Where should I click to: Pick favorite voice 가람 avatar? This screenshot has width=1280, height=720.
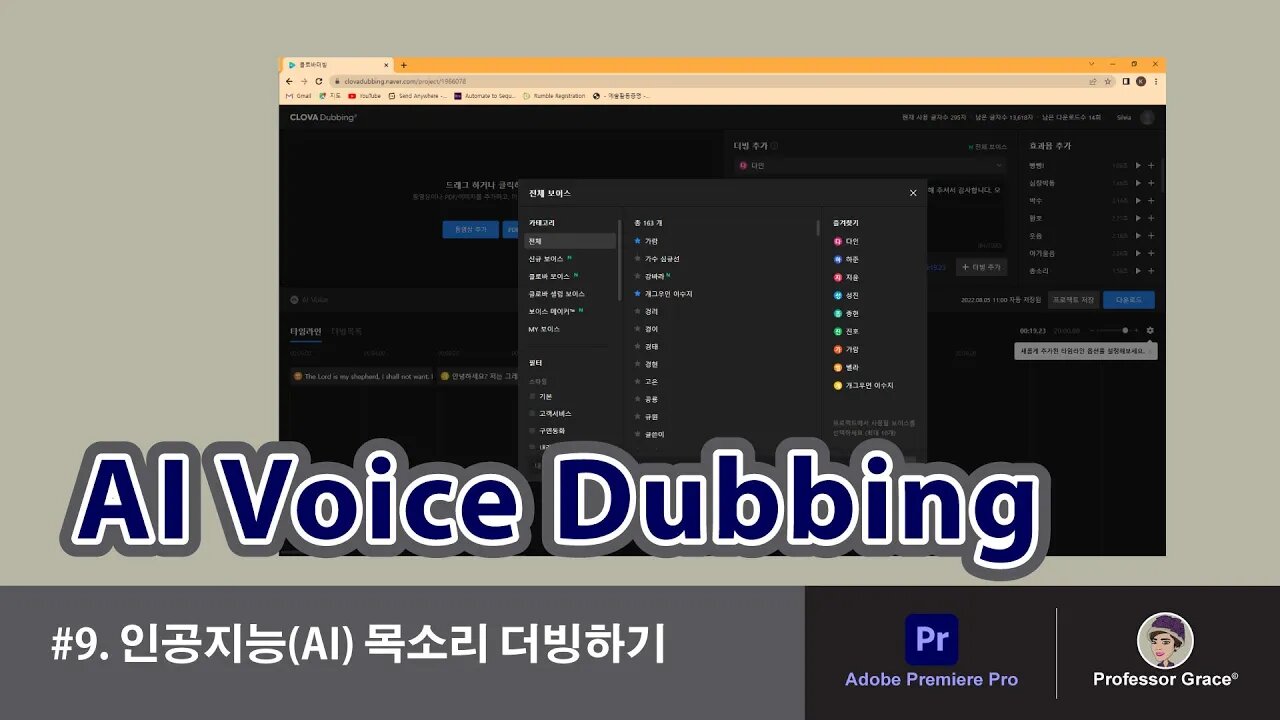(838, 349)
